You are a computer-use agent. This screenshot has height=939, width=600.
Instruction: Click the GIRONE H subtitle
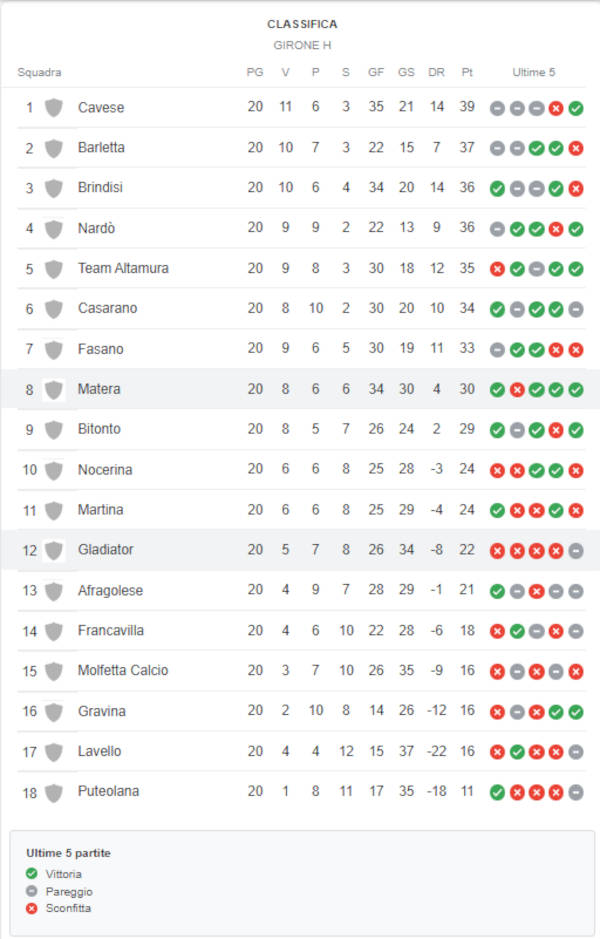302,46
